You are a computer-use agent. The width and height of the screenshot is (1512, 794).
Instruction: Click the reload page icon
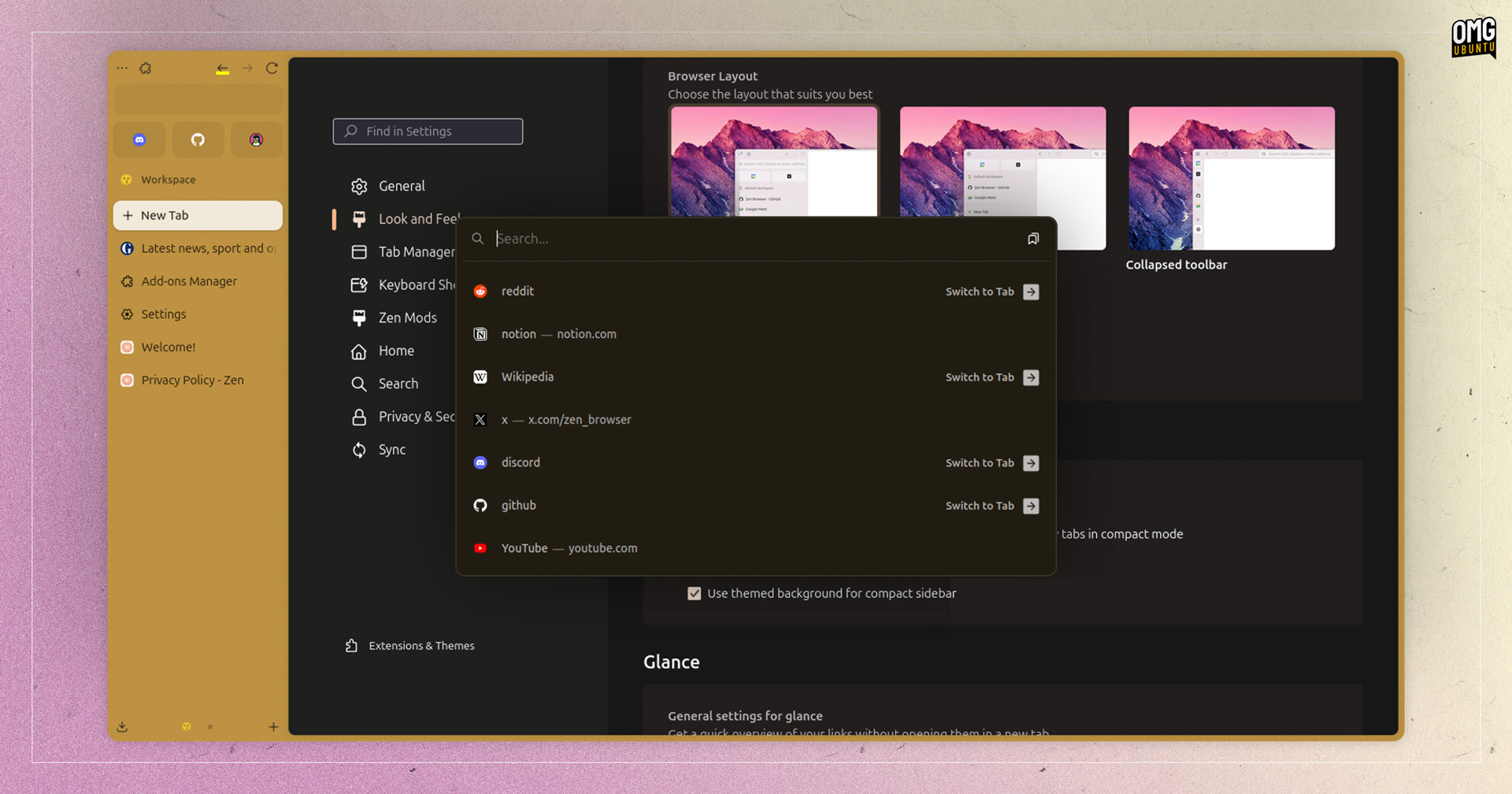(272, 69)
